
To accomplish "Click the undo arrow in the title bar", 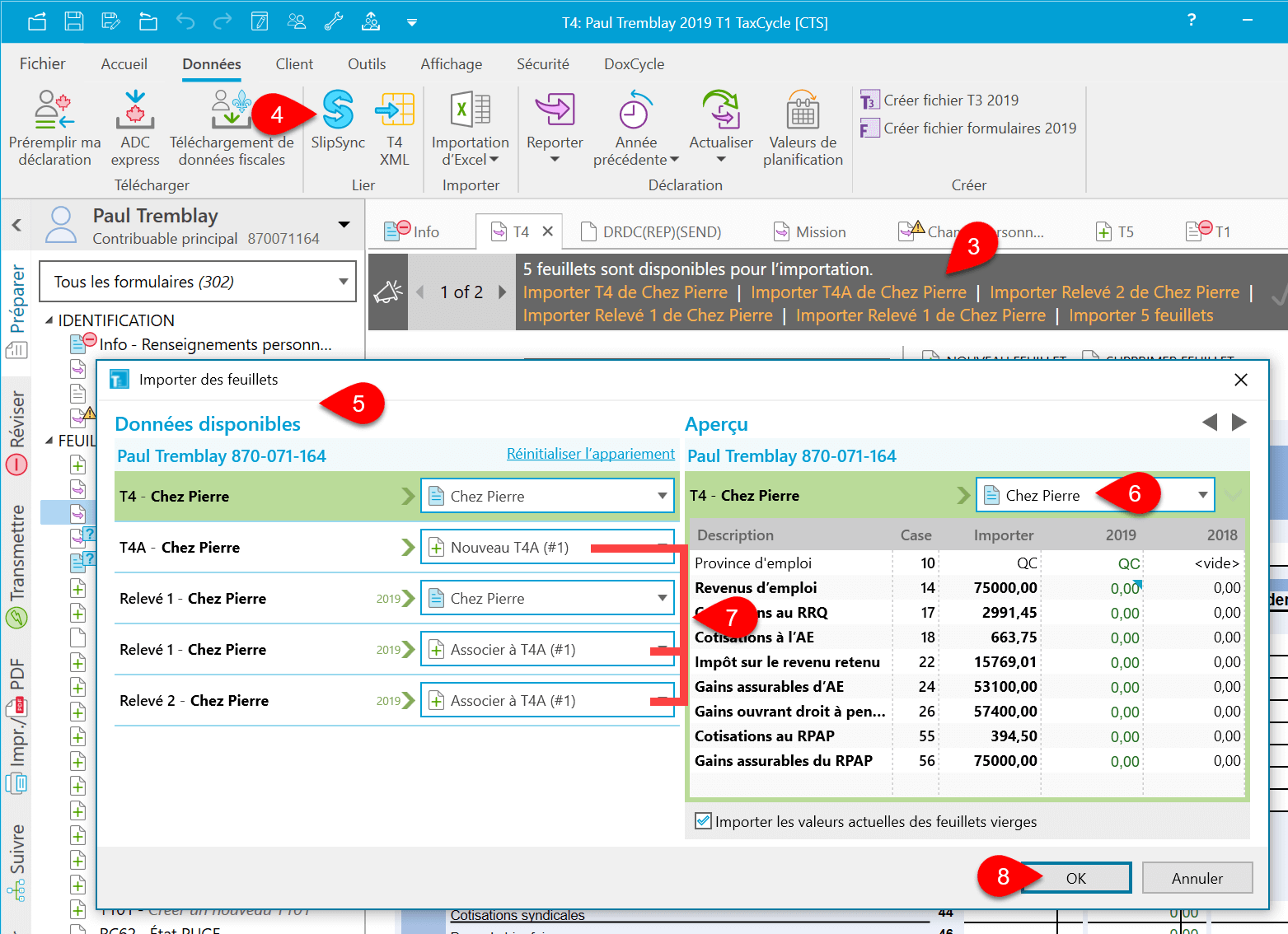I will tap(185, 21).
